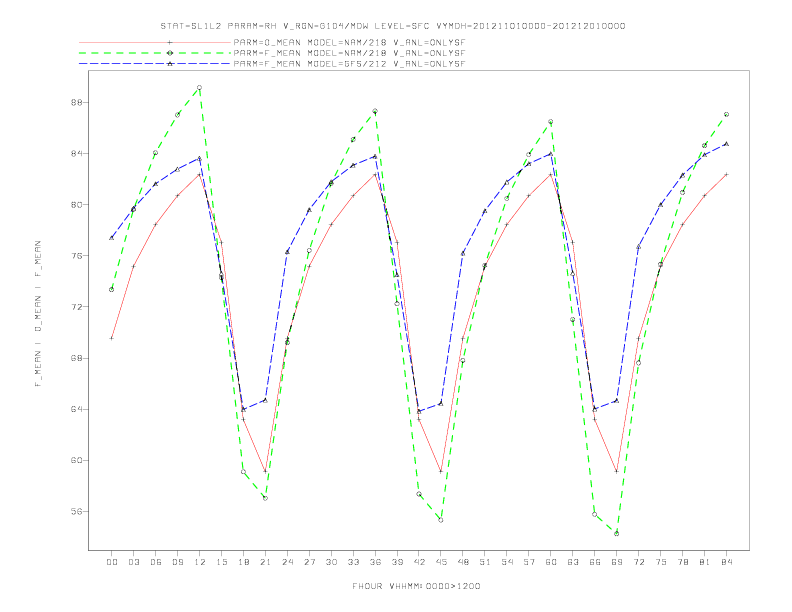Click x-axis forecast hour label 69
This screenshot has width=792, height=612.
(x=617, y=562)
